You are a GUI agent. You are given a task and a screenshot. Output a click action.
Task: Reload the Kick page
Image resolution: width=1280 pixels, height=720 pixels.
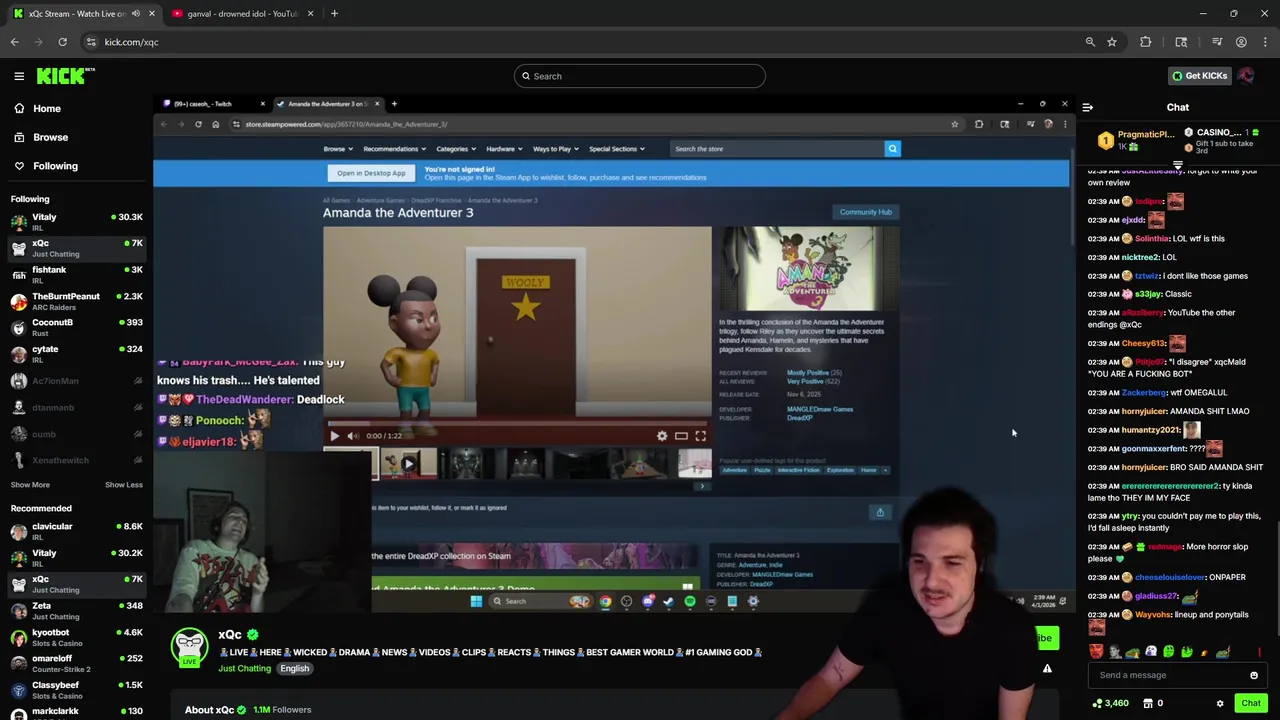[x=62, y=42]
